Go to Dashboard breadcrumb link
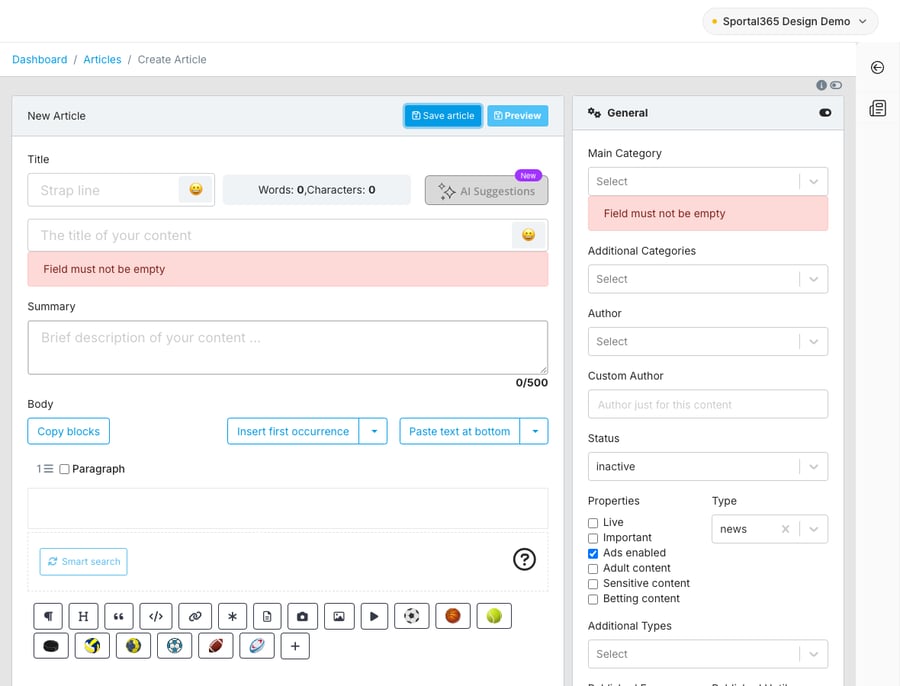Screen dimensions: 900x686 tap(40, 60)
